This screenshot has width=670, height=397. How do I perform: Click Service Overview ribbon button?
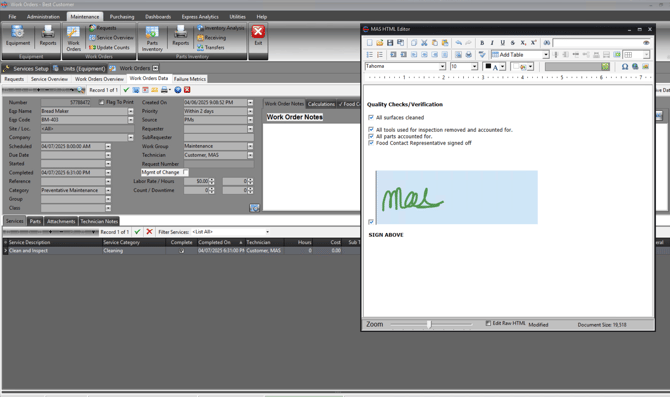(x=111, y=38)
